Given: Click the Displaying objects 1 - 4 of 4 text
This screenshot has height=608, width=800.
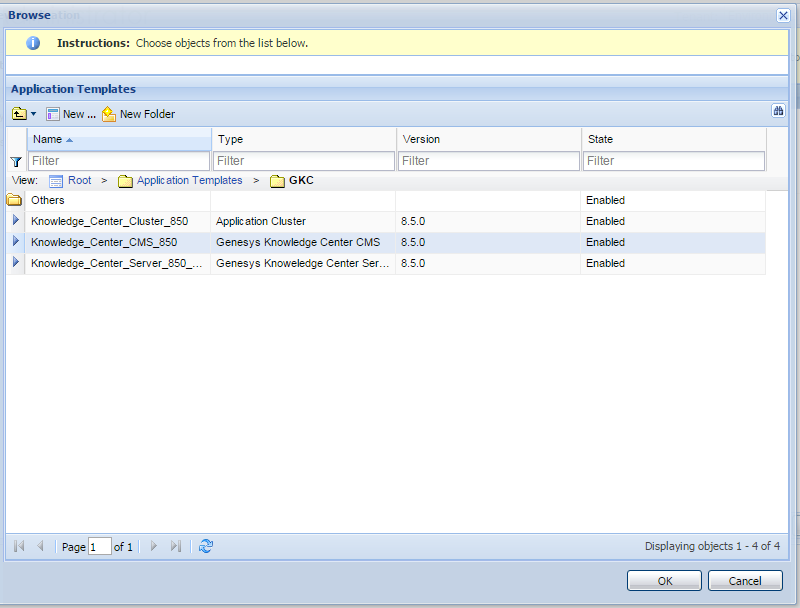Looking at the screenshot, I should tap(712, 546).
